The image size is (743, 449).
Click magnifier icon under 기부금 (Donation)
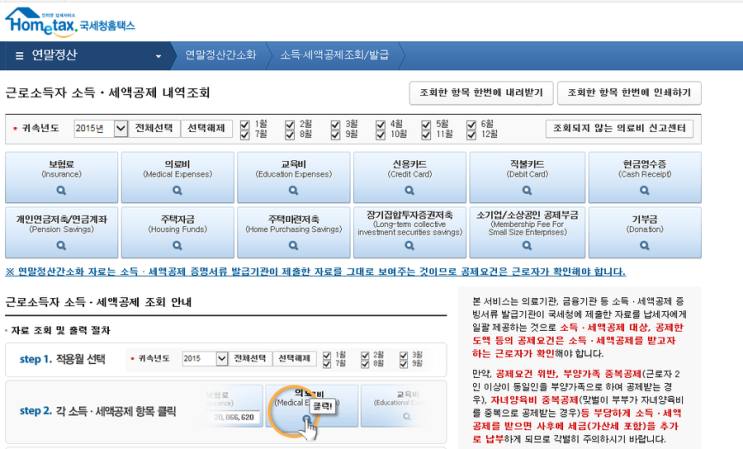644,245
